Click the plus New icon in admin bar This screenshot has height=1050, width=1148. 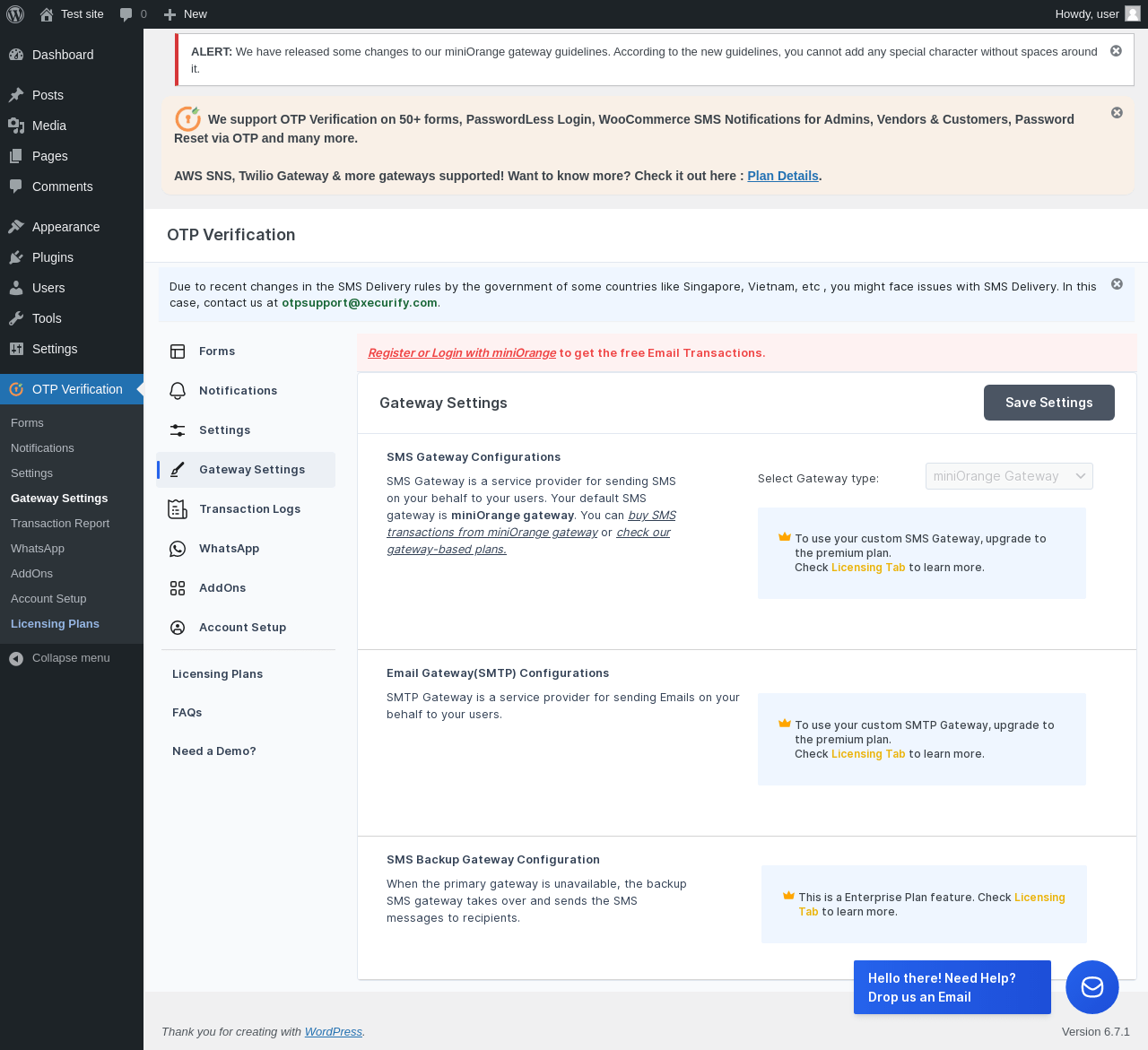(170, 14)
